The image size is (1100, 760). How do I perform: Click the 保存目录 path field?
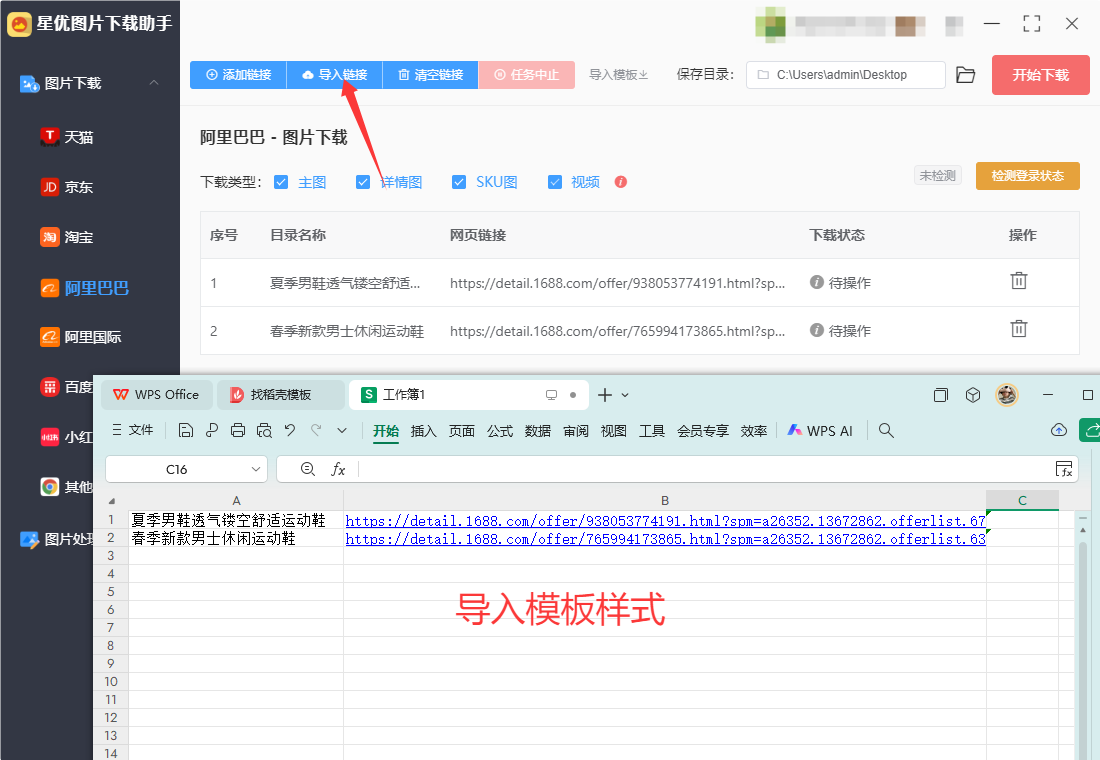coord(846,74)
